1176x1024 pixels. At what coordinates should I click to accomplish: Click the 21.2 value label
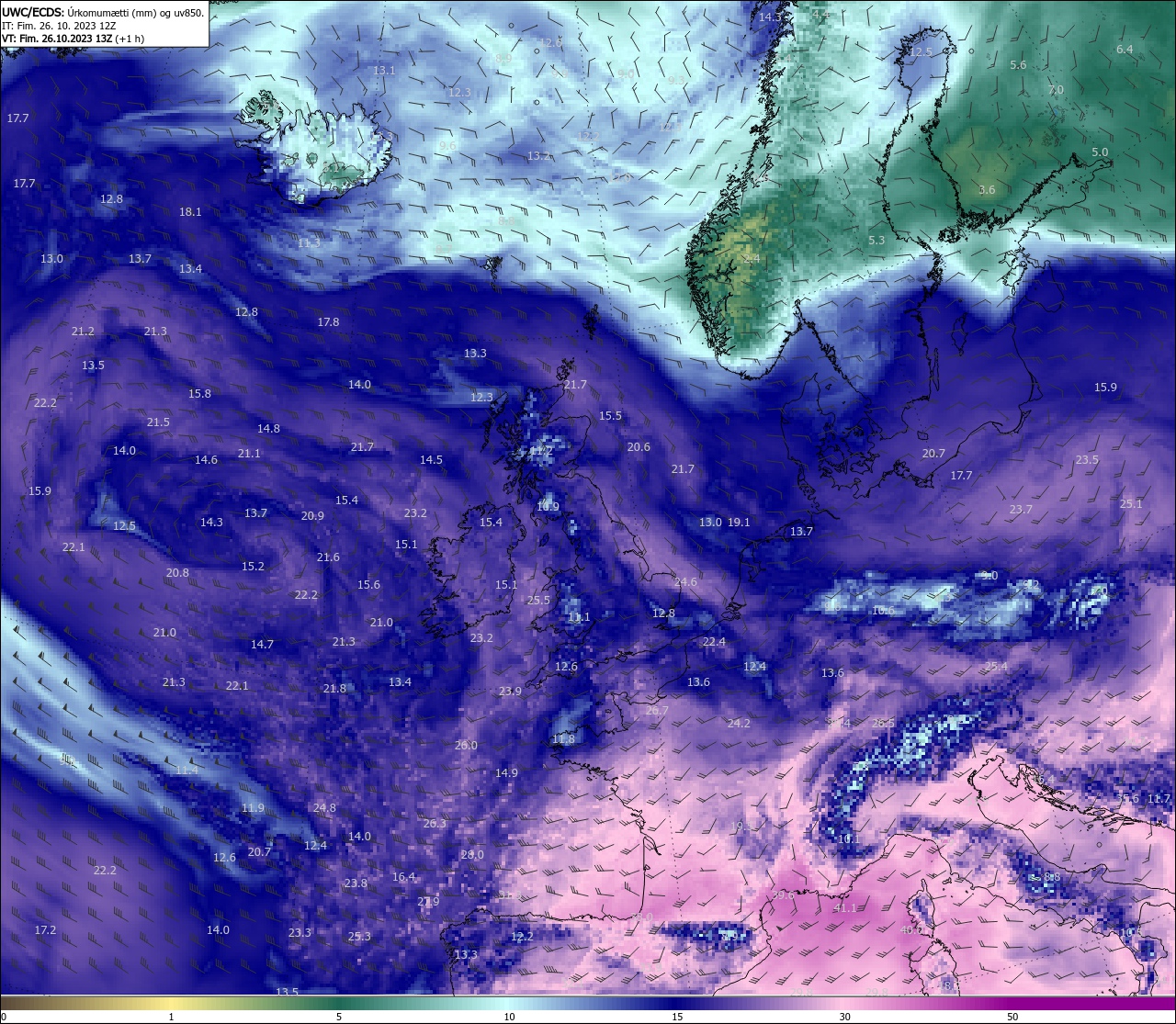coord(83,332)
